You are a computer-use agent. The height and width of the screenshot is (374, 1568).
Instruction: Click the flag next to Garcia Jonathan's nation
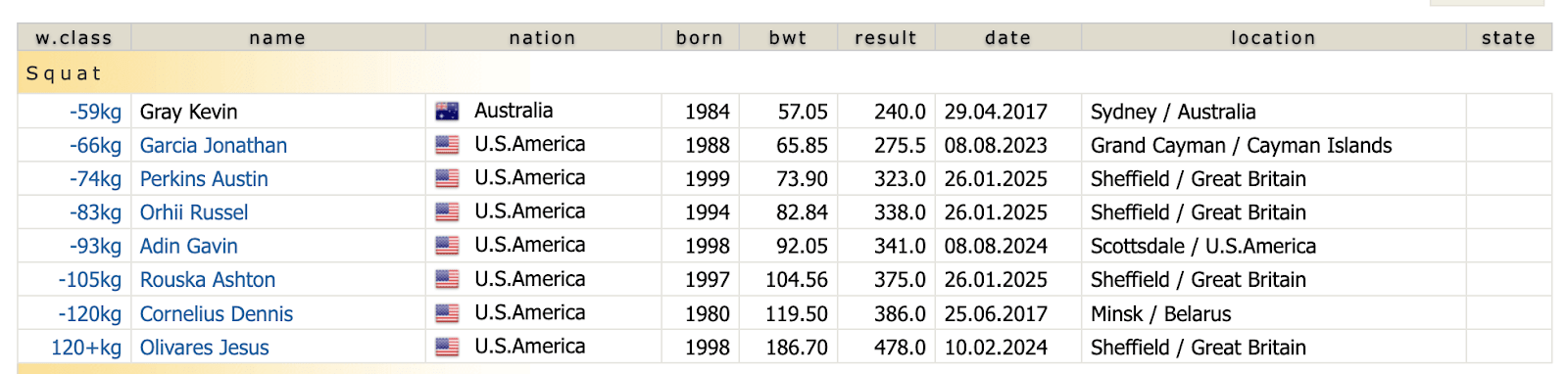447,145
